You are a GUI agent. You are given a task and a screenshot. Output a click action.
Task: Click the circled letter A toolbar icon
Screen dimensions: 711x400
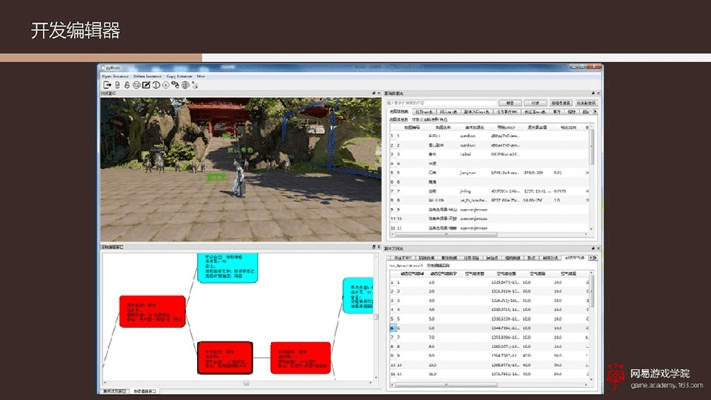(166, 85)
